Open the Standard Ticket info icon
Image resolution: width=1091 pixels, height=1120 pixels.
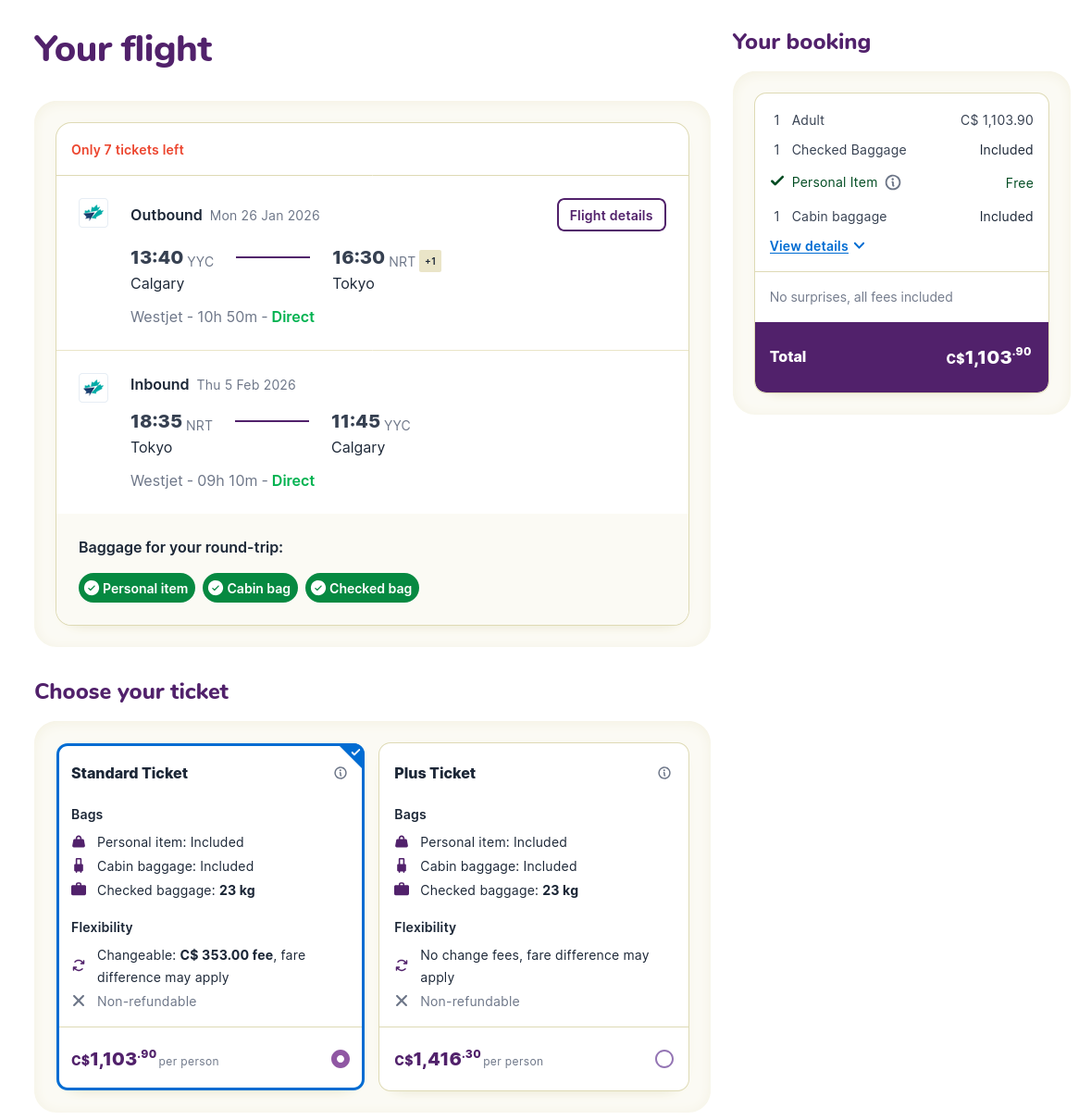pyautogui.click(x=340, y=772)
